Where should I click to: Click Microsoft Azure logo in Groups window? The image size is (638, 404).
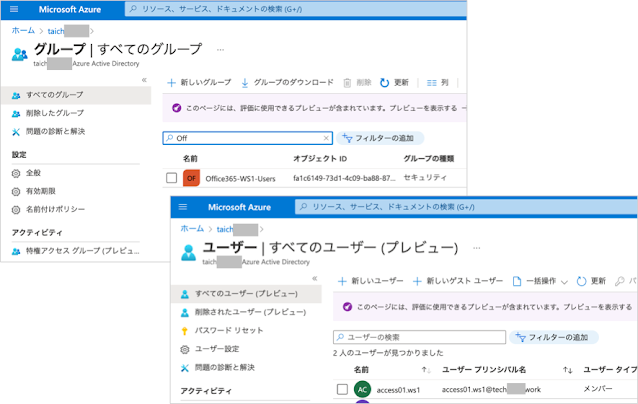pos(70,9)
